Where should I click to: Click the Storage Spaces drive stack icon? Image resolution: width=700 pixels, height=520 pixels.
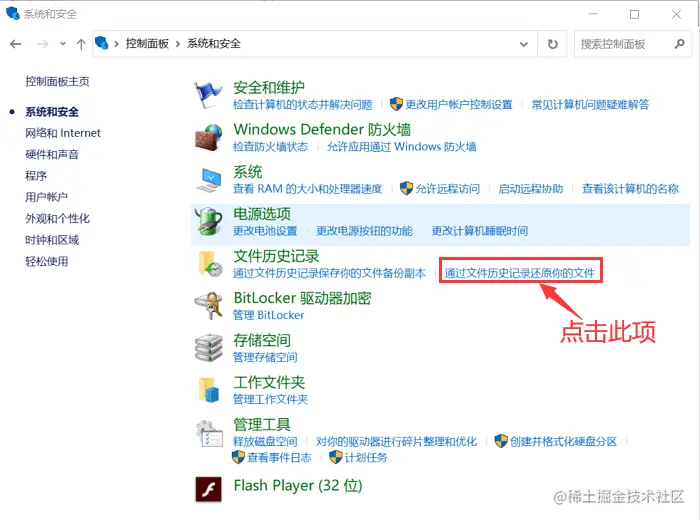tap(208, 348)
